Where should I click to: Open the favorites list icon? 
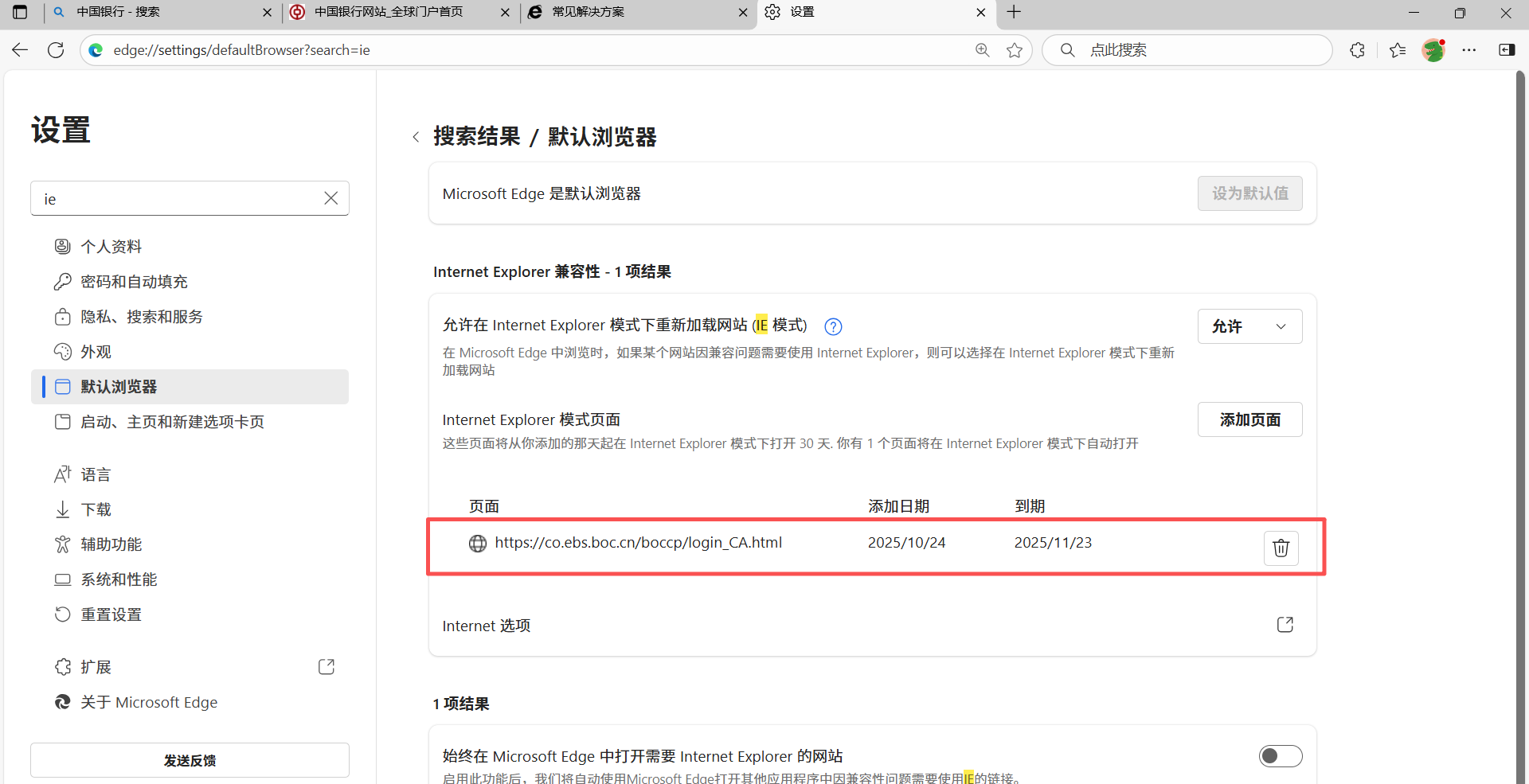tap(1397, 50)
